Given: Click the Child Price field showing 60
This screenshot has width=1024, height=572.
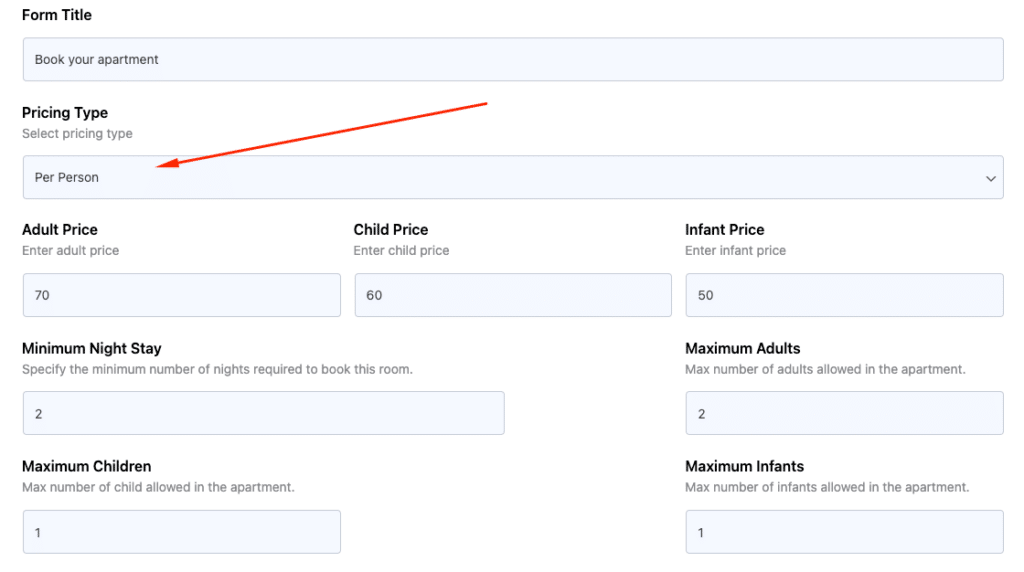Looking at the screenshot, I should pos(513,295).
